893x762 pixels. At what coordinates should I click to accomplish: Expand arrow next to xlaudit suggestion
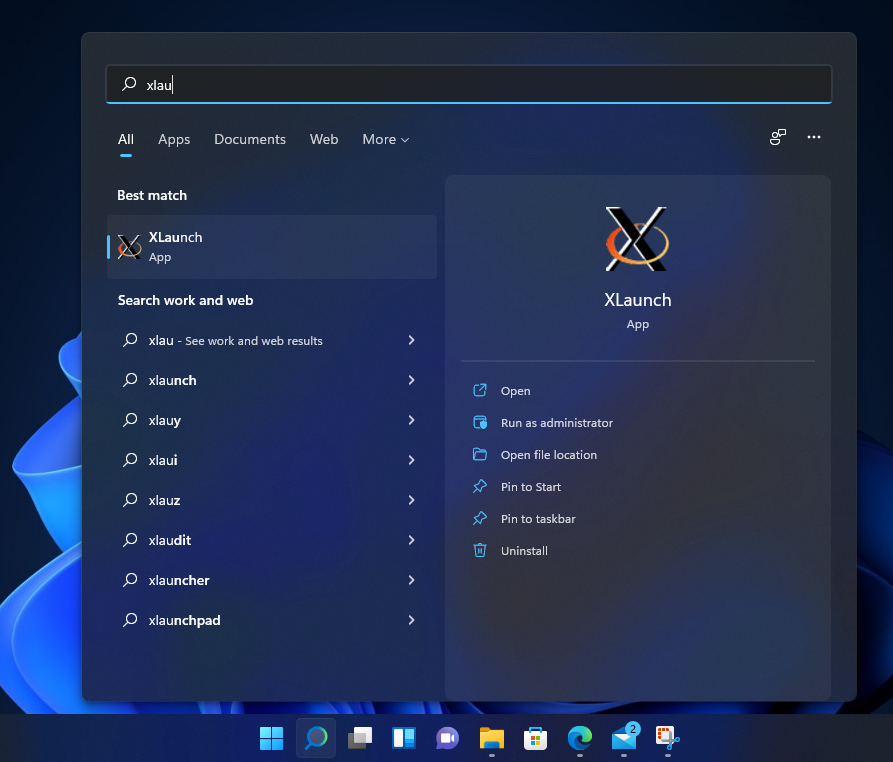(x=412, y=540)
